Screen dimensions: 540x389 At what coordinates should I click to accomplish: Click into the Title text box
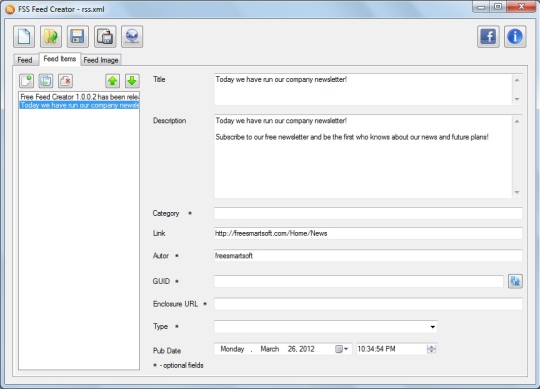coord(363,90)
